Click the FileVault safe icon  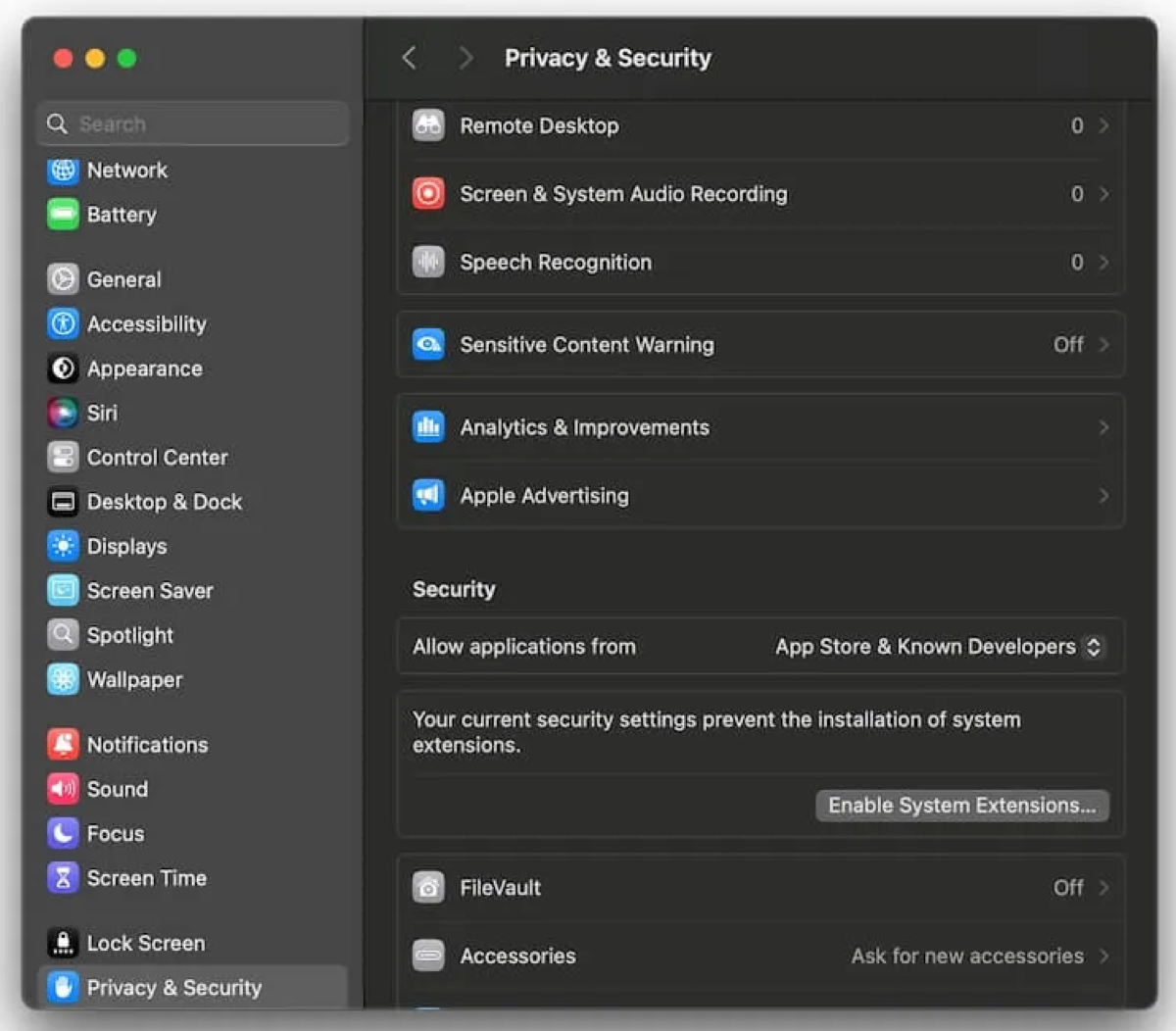(x=428, y=888)
